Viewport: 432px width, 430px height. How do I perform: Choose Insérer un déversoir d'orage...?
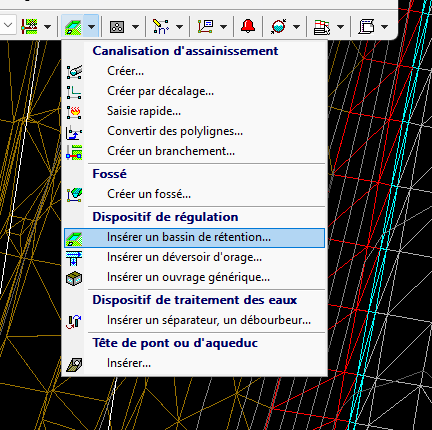coord(194,257)
